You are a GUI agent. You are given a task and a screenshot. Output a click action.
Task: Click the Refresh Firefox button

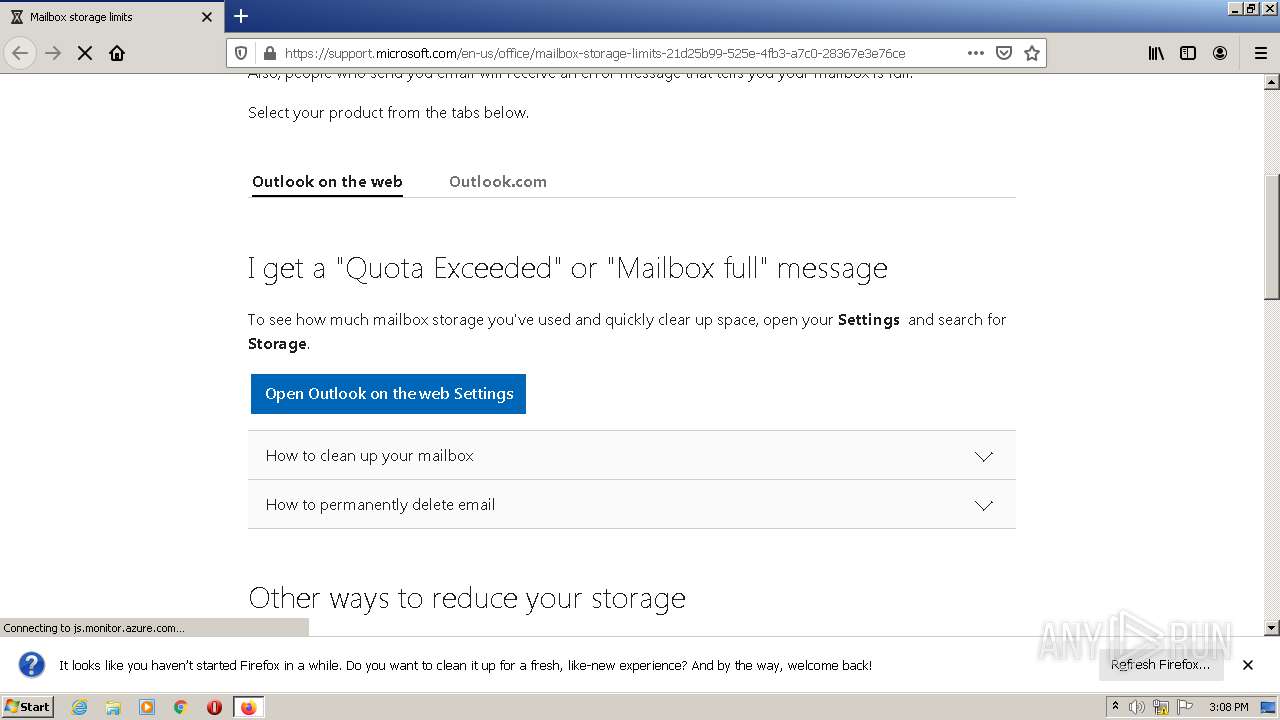1160,665
